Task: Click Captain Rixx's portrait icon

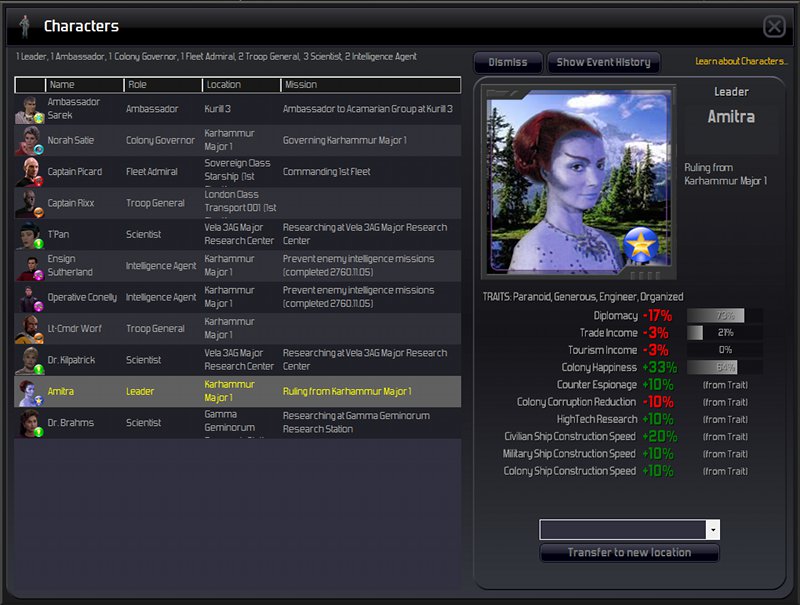Action: coord(30,203)
